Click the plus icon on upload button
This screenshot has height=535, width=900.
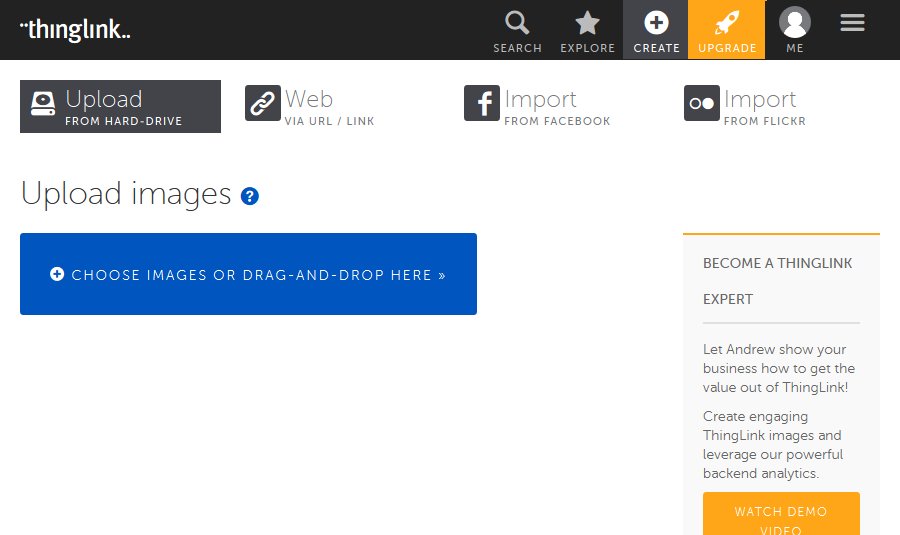pos(57,274)
